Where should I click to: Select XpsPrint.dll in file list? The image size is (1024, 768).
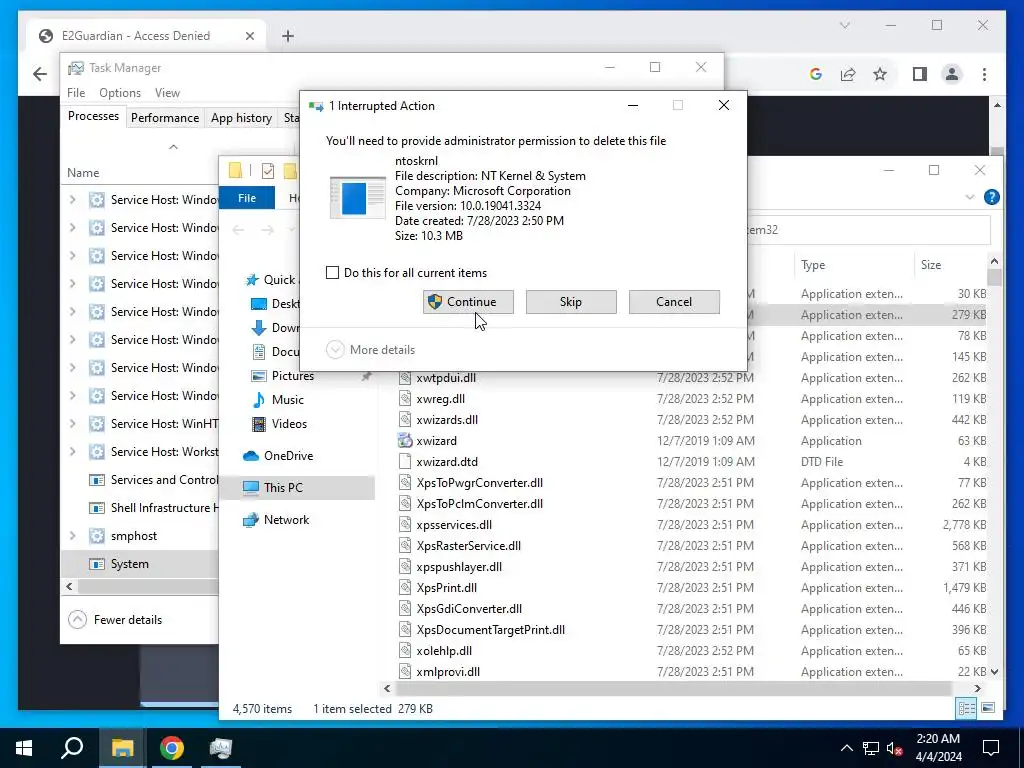point(447,588)
